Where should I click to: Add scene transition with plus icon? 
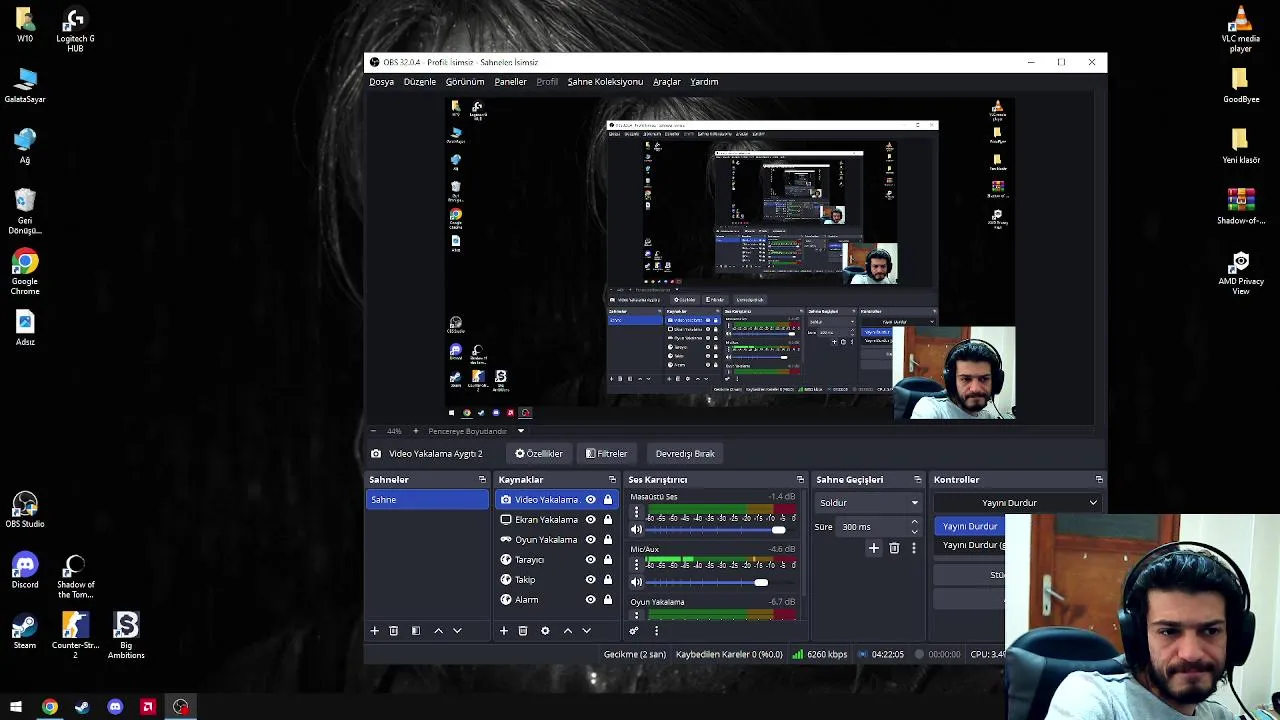click(874, 548)
